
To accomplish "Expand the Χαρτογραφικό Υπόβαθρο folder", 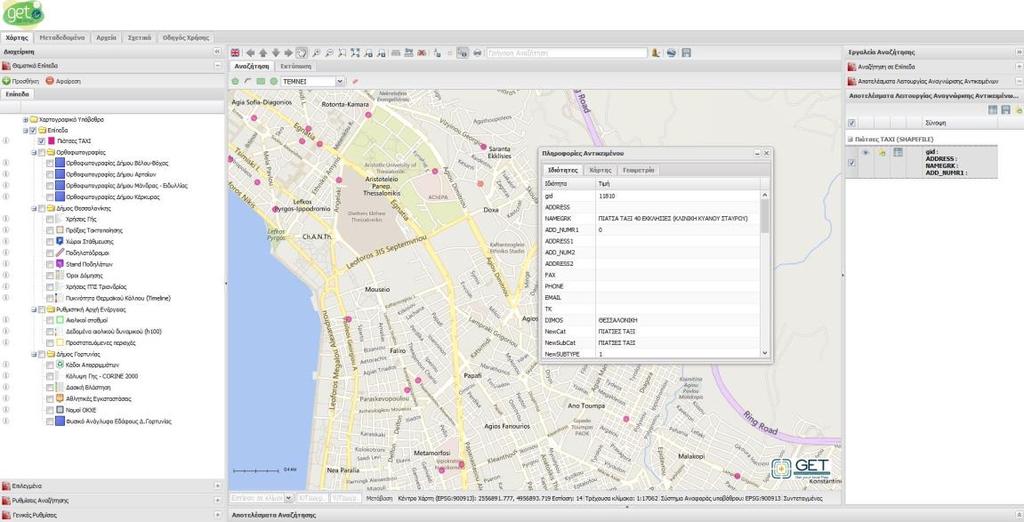I will coord(25,120).
